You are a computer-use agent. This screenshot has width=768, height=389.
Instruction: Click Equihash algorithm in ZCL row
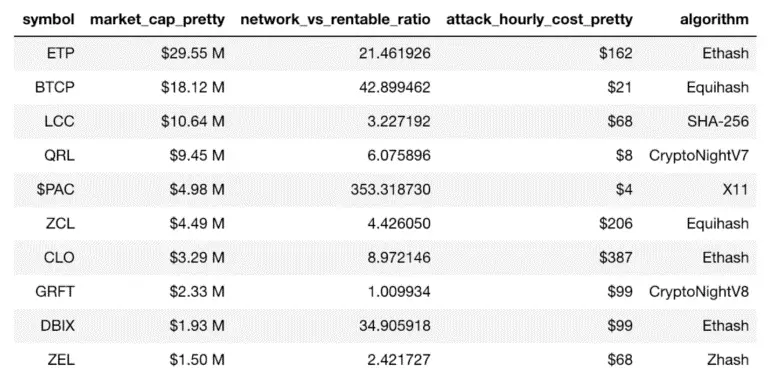click(718, 223)
